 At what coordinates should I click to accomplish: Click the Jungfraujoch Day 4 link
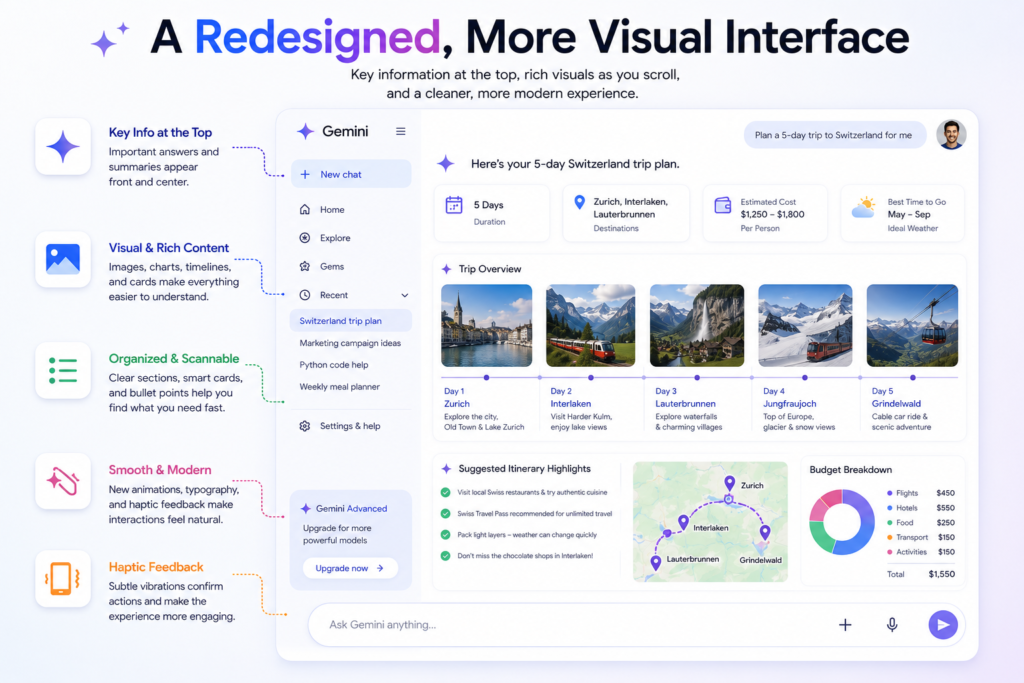tap(790, 404)
